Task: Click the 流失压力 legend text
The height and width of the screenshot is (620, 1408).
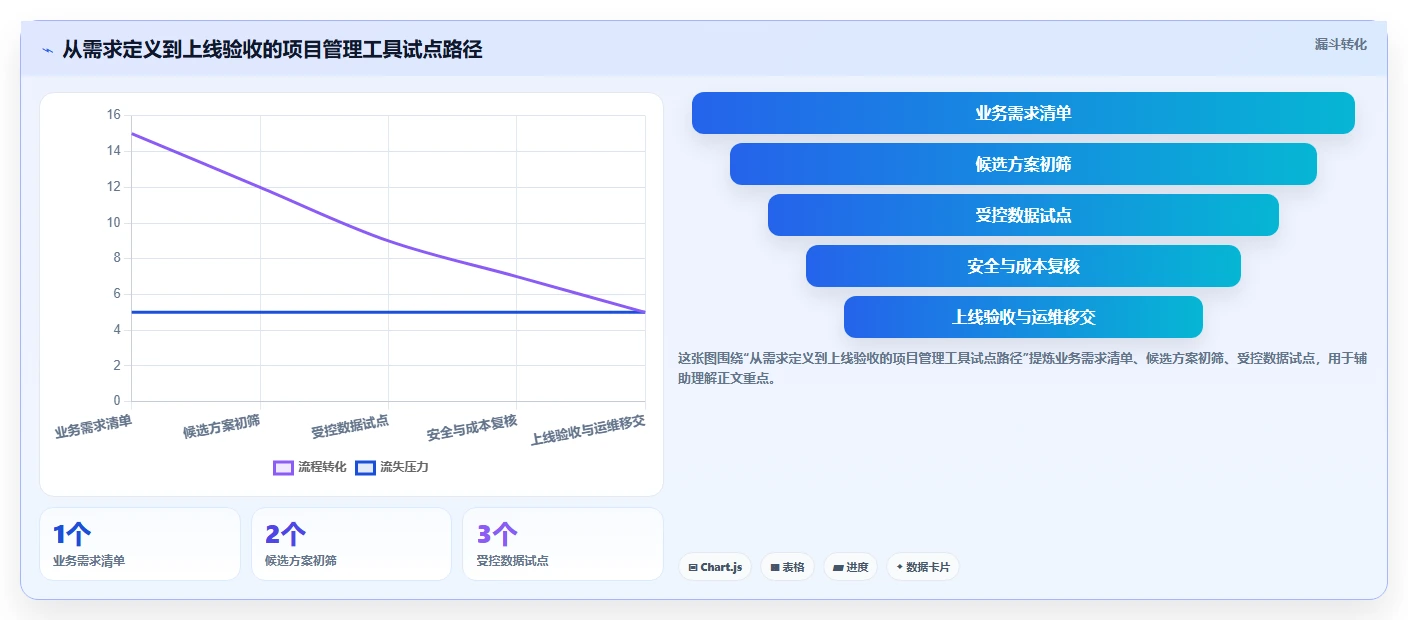Action: click(404, 467)
